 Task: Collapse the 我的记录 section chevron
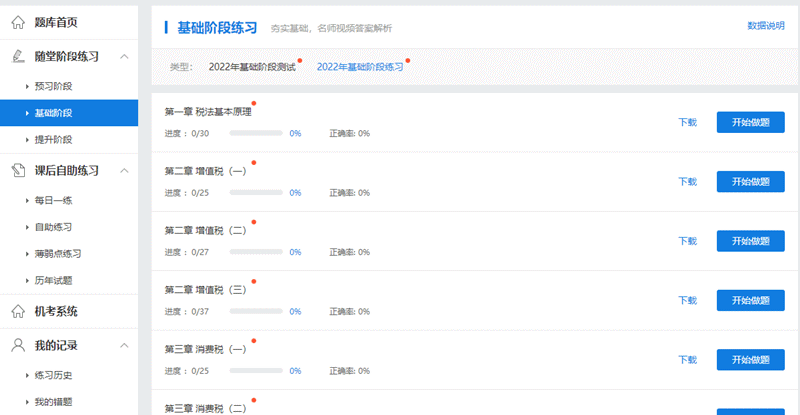click(124, 345)
